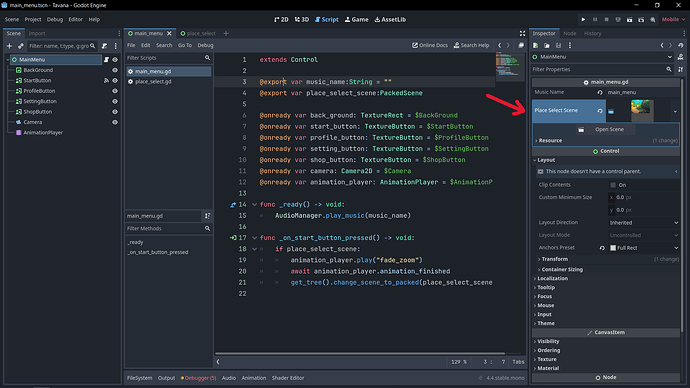Save the resource in Inspector toolbar

558,45
